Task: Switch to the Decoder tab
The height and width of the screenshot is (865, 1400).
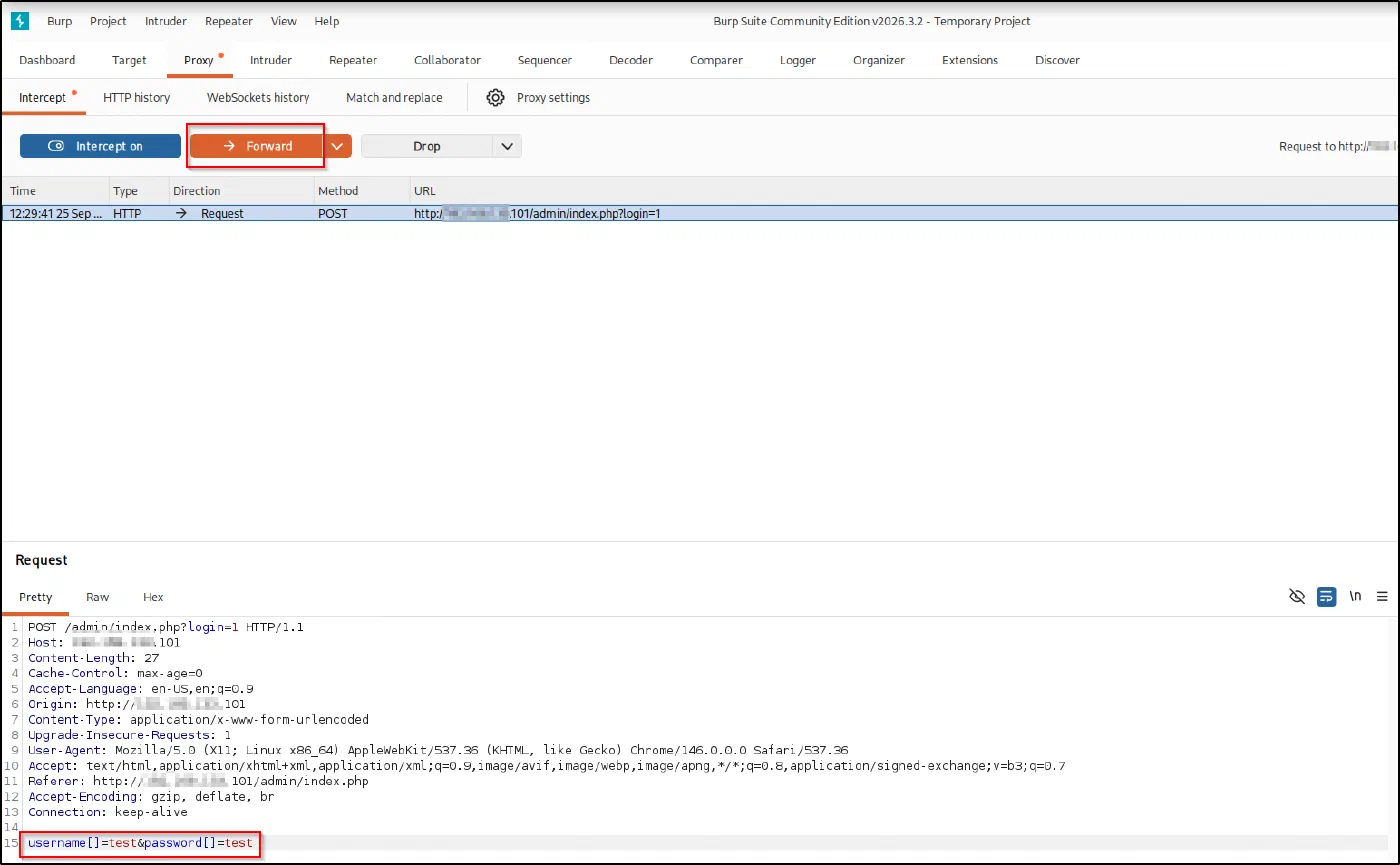Action: pyautogui.click(x=631, y=60)
